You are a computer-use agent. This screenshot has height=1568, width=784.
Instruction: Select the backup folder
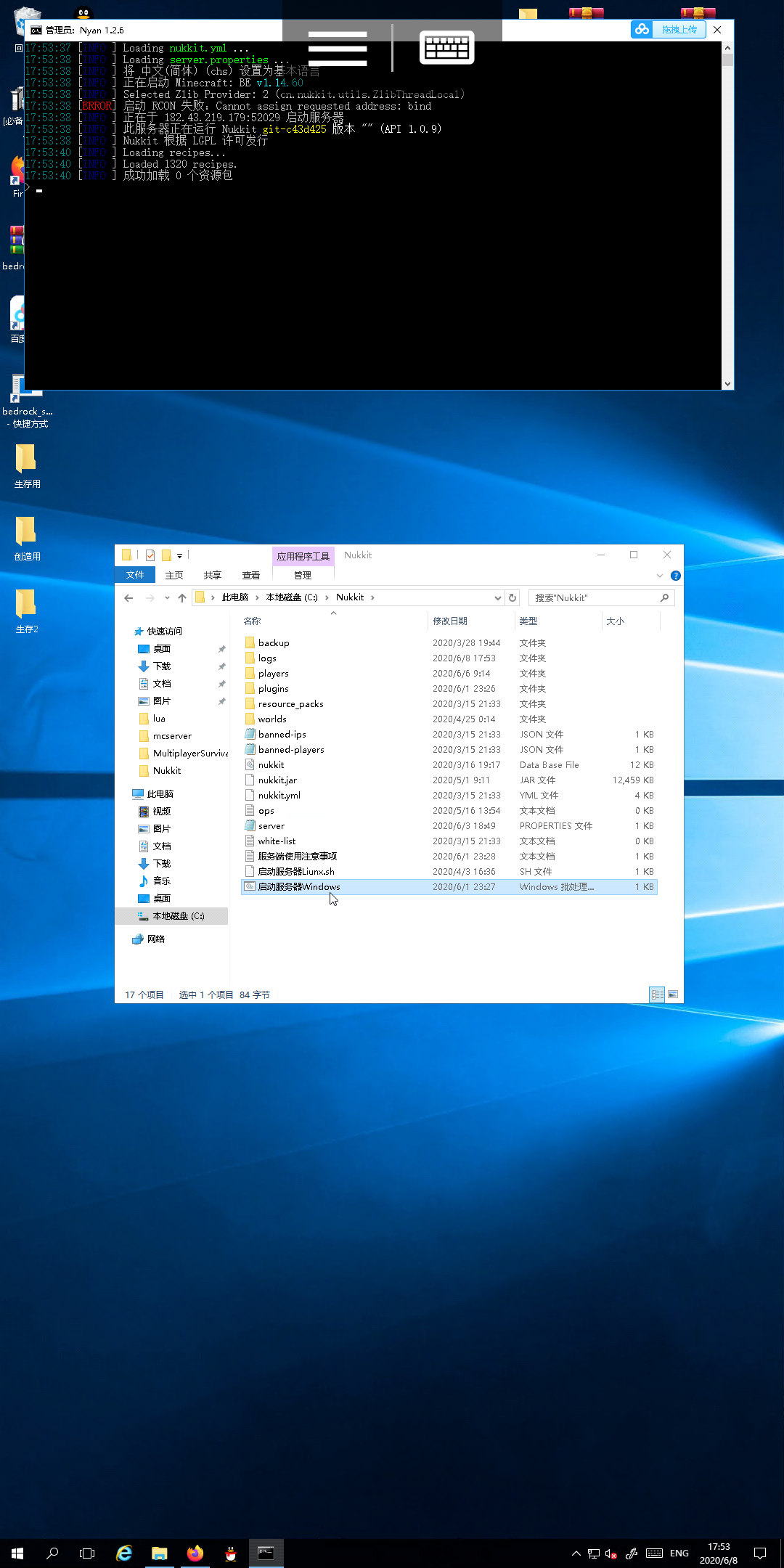point(449,643)
